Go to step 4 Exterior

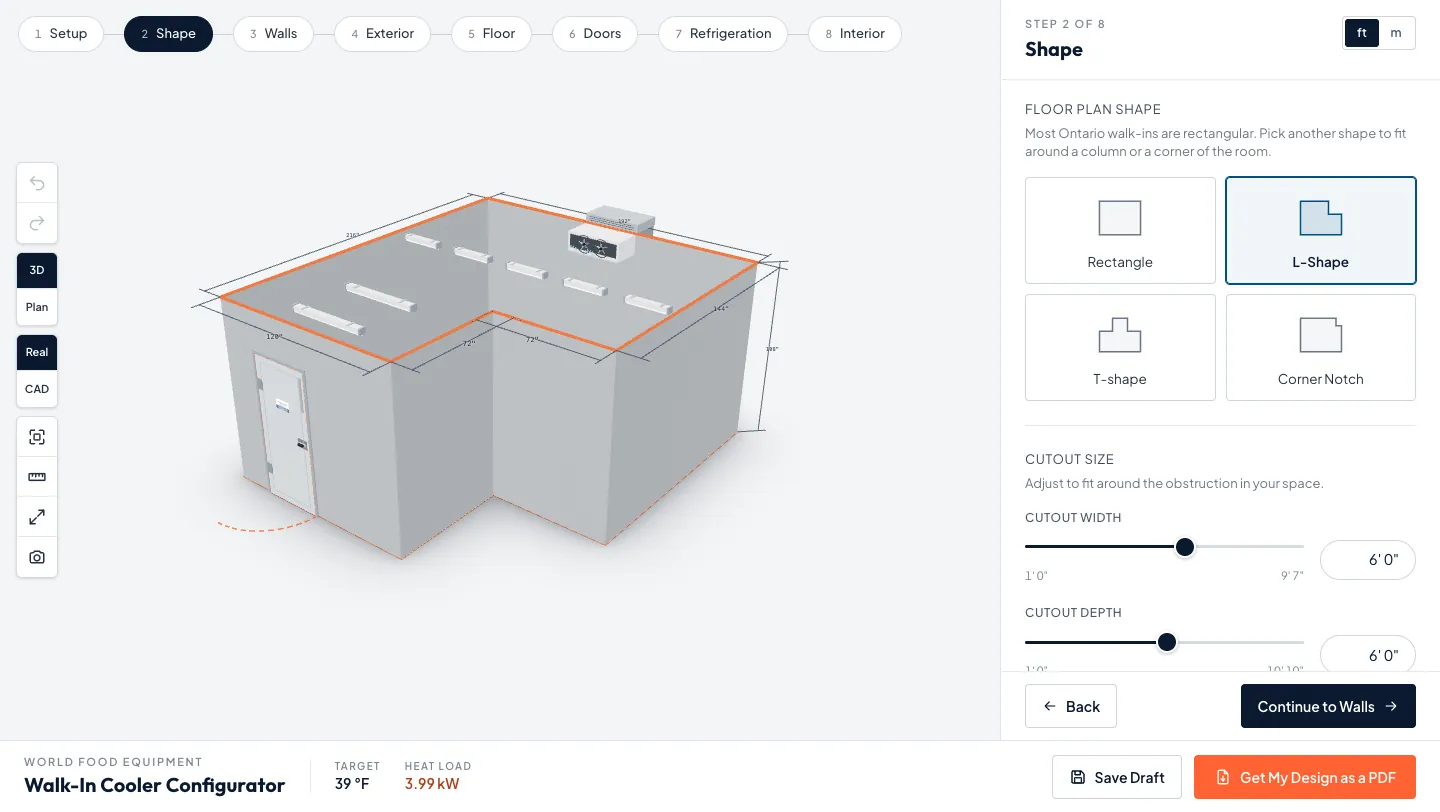coord(382,34)
